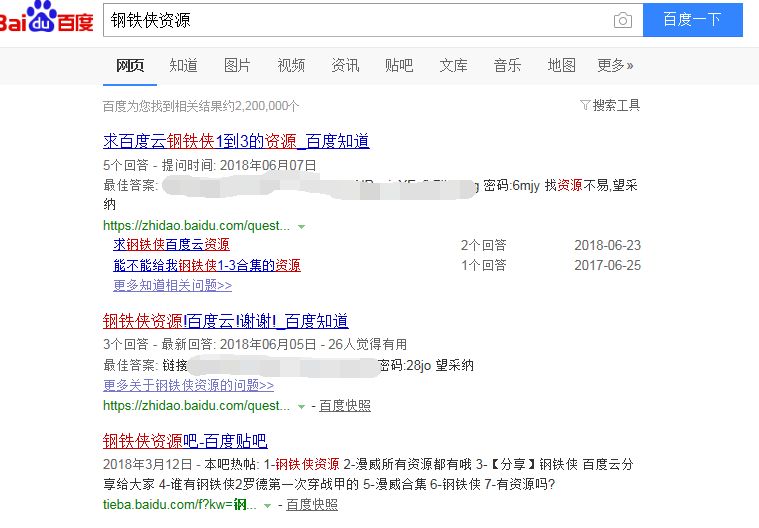Click the date 2017-06-25

[x=607, y=265]
